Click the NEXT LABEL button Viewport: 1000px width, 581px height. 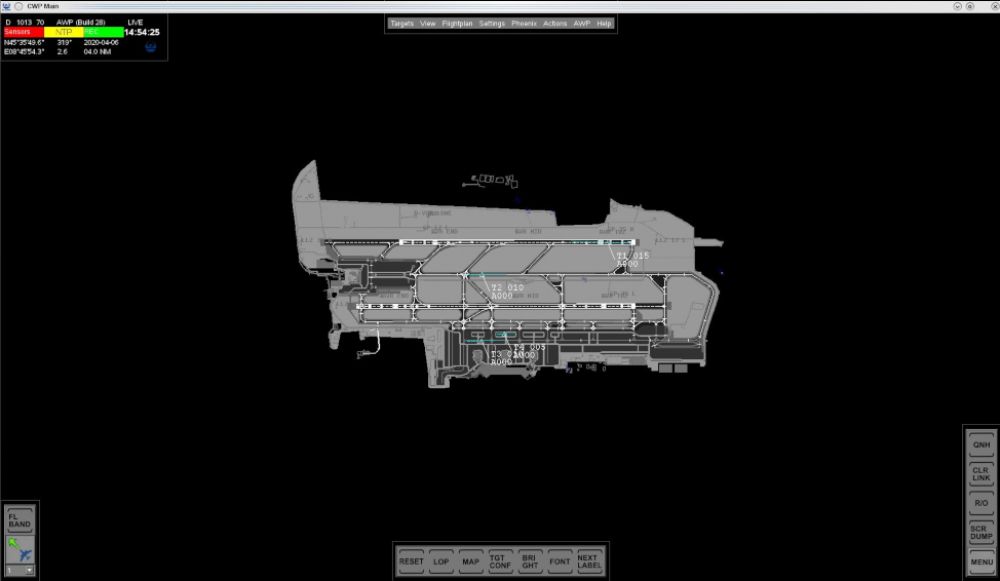[x=589, y=561]
